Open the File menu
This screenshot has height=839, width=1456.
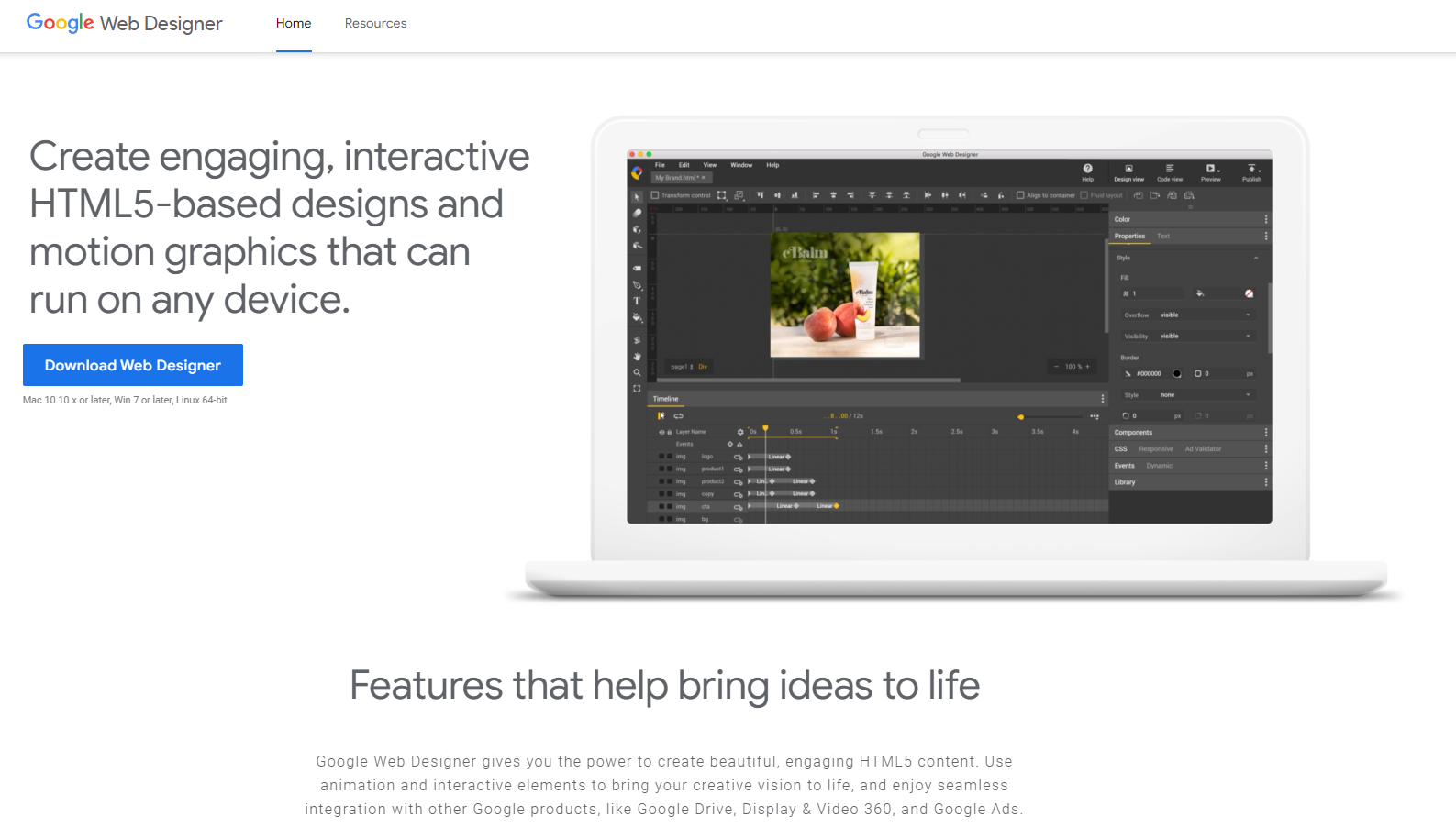click(660, 165)
